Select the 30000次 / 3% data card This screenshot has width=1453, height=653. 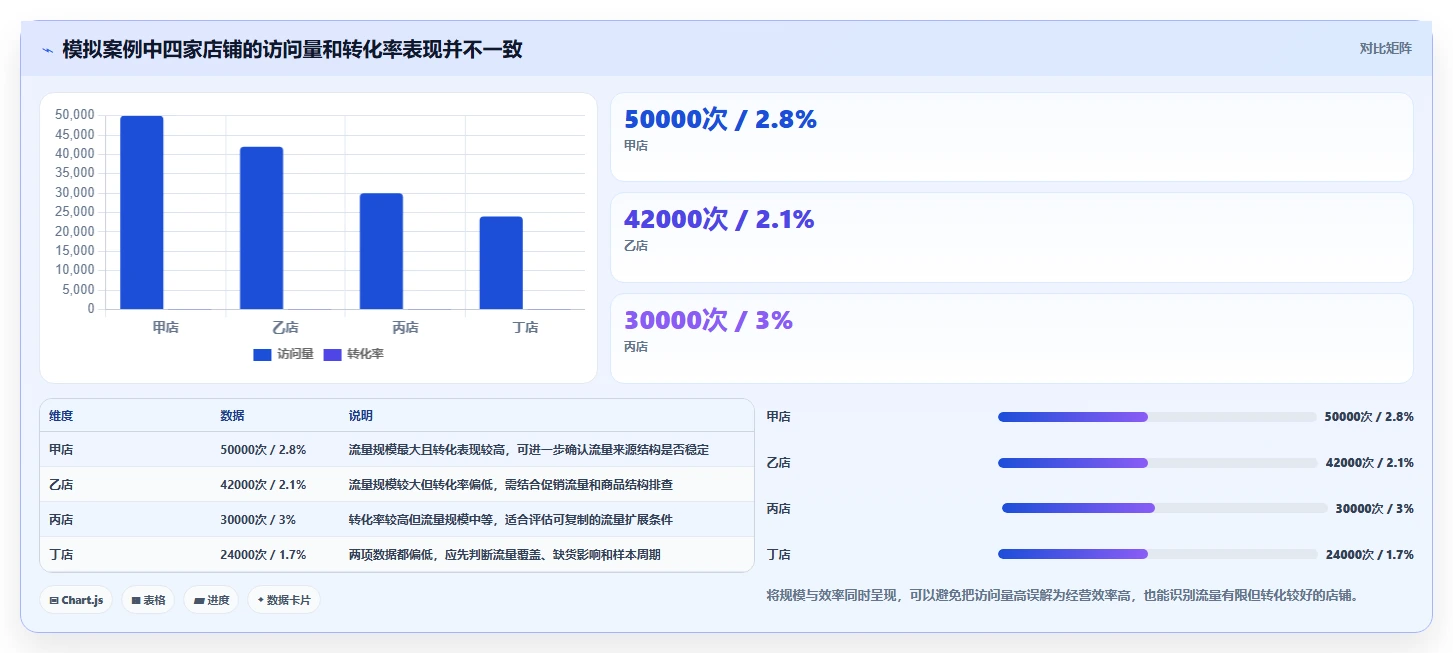[x=1011, y=338]
